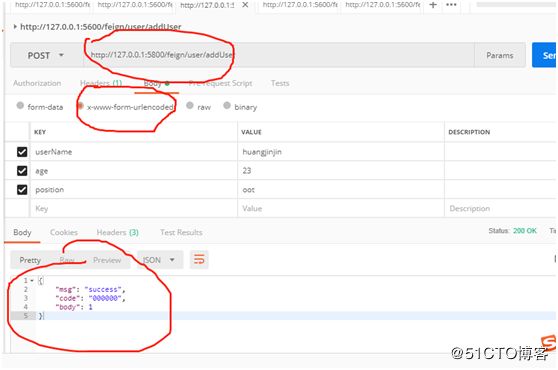Select the Preview response view
The height and width of the screenshot is (370, 558).
pyautogui.click(x=107, y=260)
